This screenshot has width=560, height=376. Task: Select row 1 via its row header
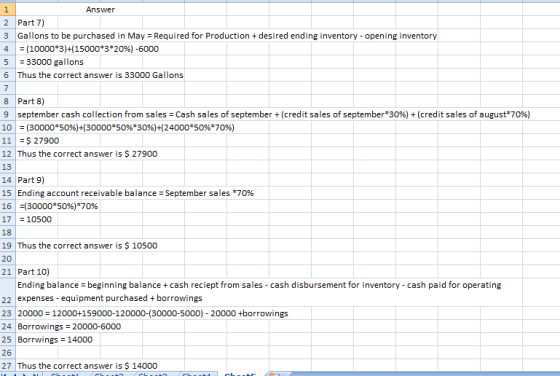(x=7, y=10)
